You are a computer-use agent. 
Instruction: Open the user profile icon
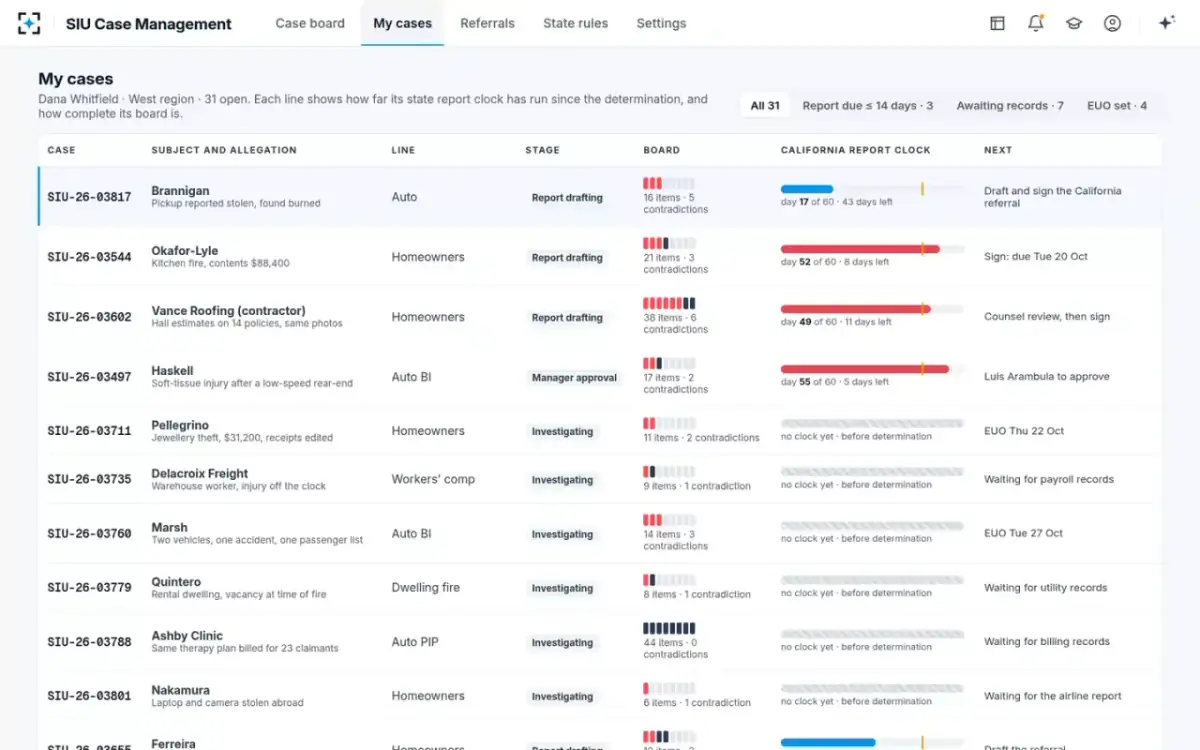pos(1112,23)
